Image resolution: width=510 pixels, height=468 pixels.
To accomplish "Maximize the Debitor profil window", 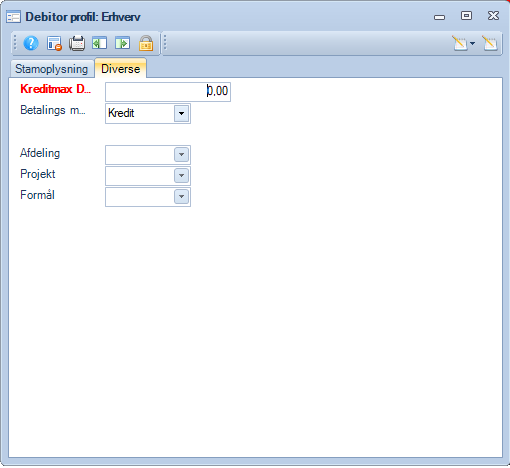I will tap(466, 16).
